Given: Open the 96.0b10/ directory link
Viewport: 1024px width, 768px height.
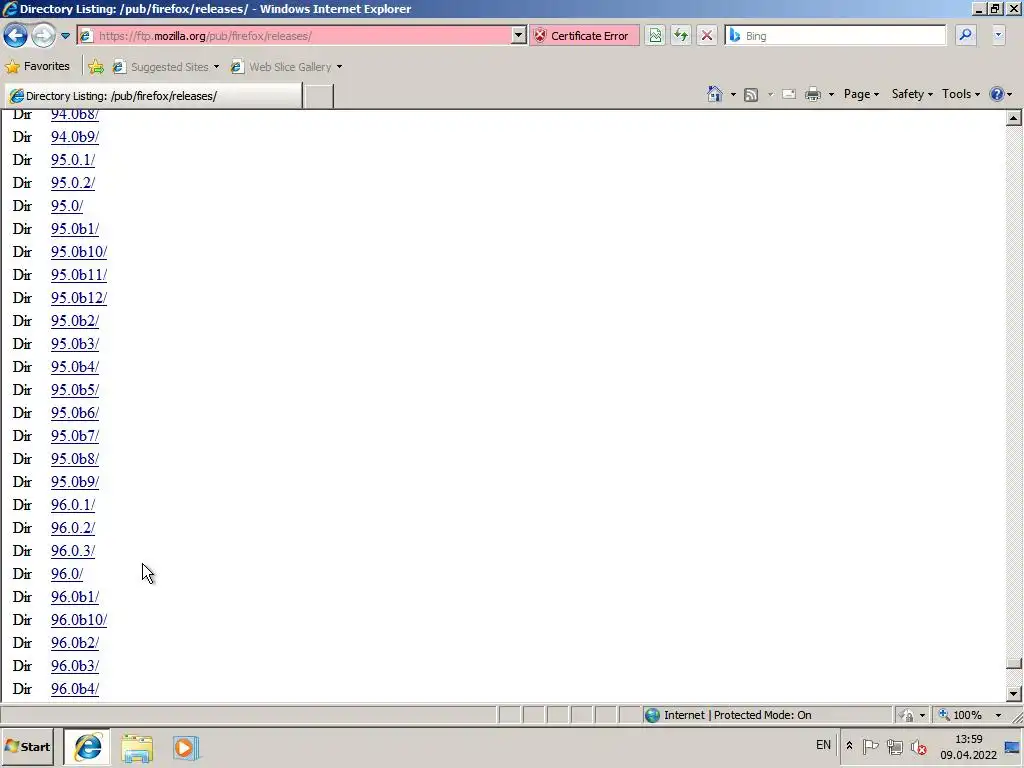Looking at the screenshot, I should click(x=79, y=620).
